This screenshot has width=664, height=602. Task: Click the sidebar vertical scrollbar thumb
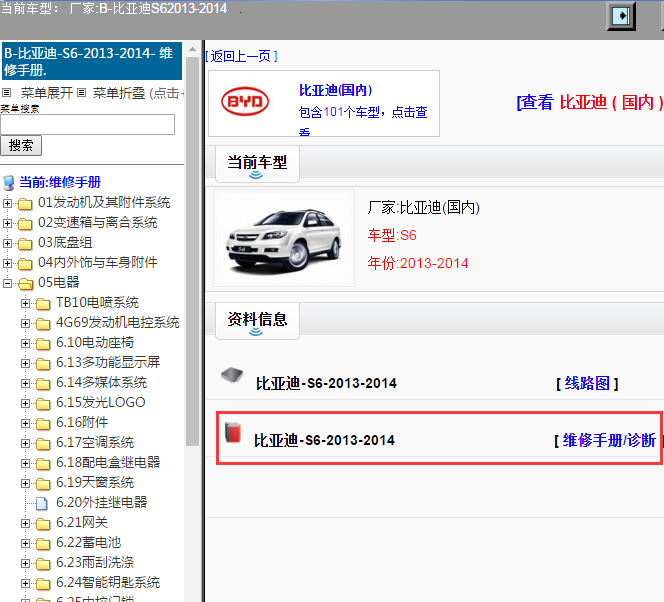(193, 251)
